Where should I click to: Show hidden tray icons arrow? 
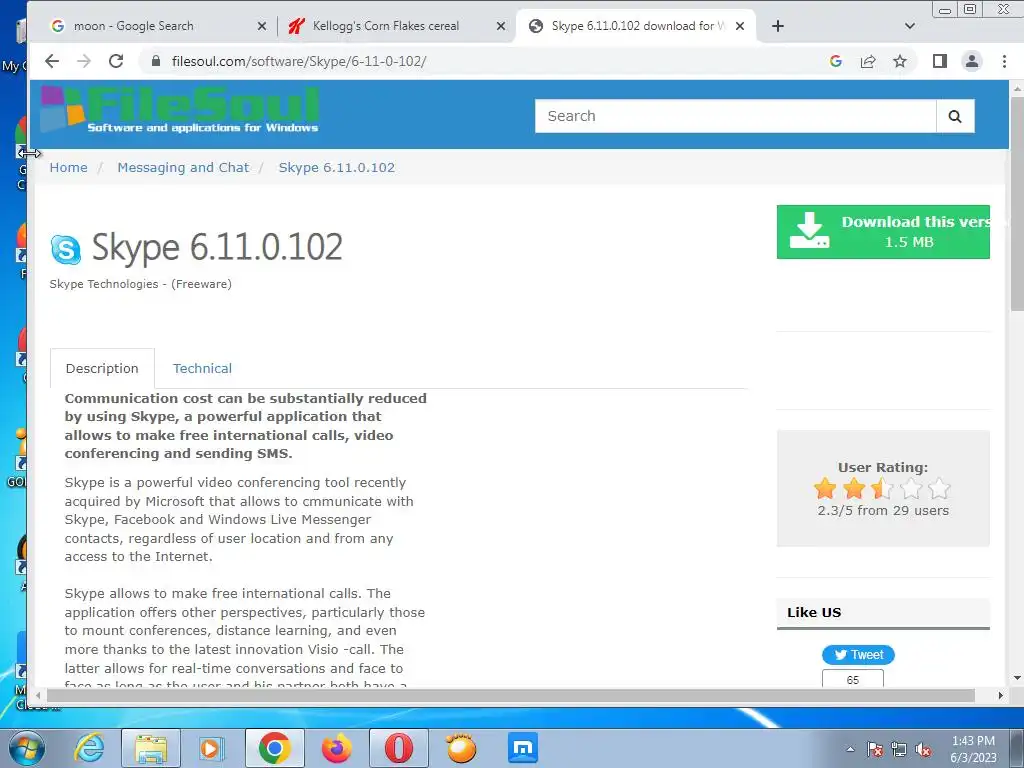pos(850,749)
